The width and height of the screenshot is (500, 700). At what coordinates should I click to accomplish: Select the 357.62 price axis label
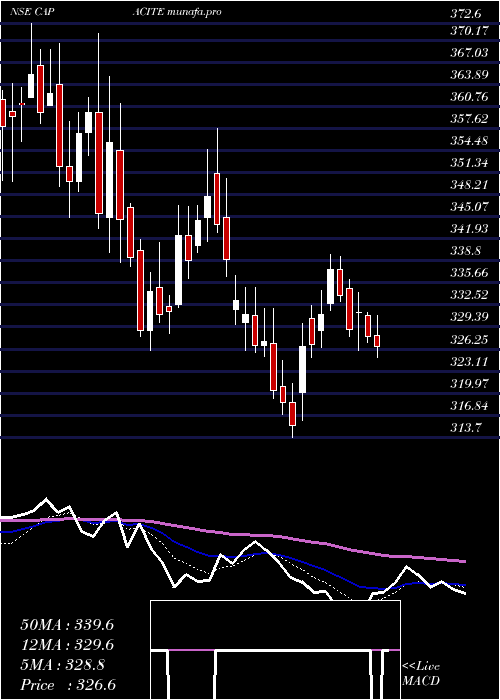point(469,119)
